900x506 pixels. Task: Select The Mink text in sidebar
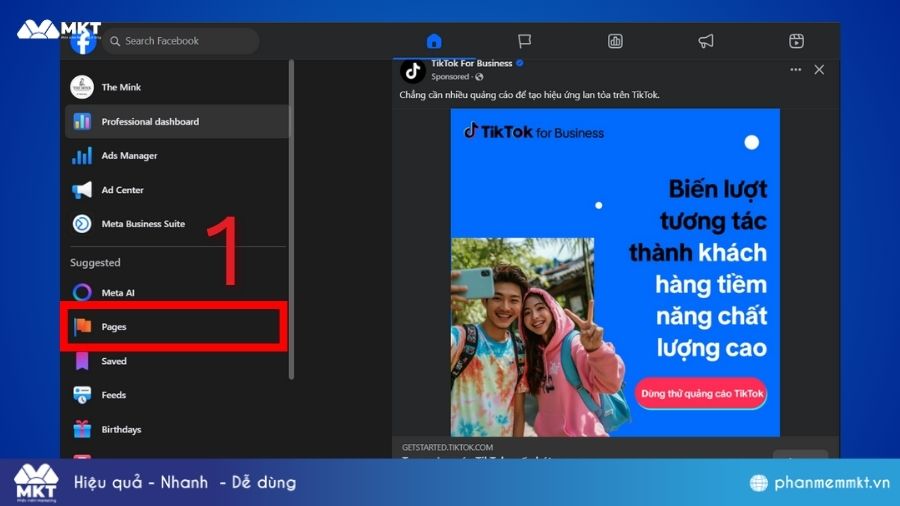(121, 87)
